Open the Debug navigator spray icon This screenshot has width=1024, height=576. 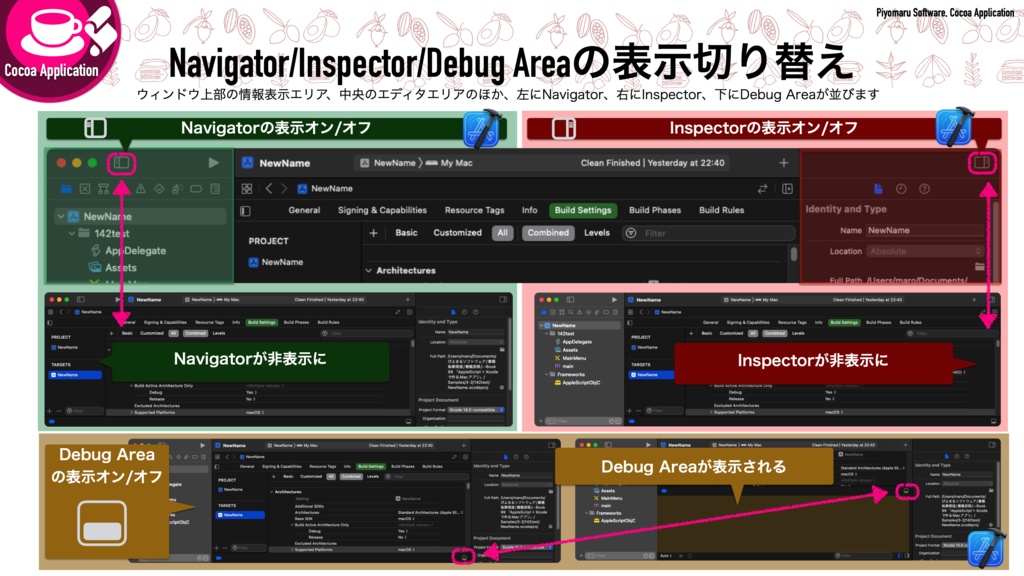point(177,189)
